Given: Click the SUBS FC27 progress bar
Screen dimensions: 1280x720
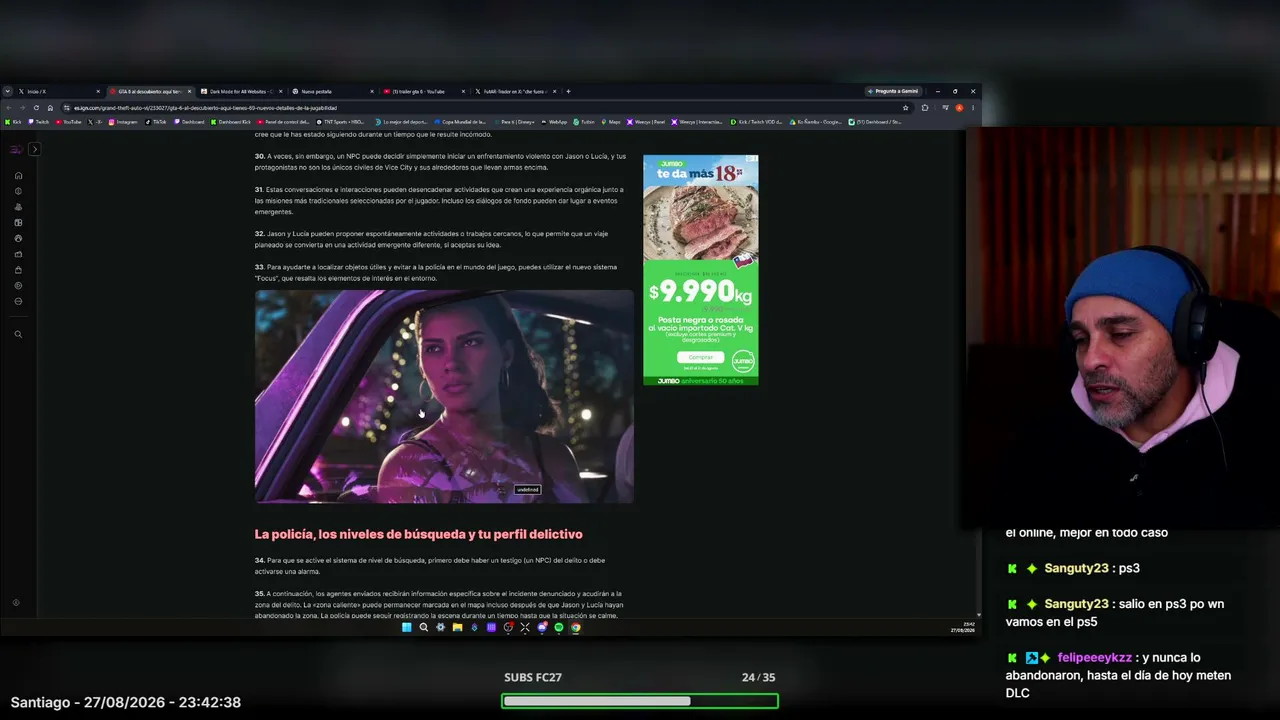Looking at the screenshot, I should [640, 701].
